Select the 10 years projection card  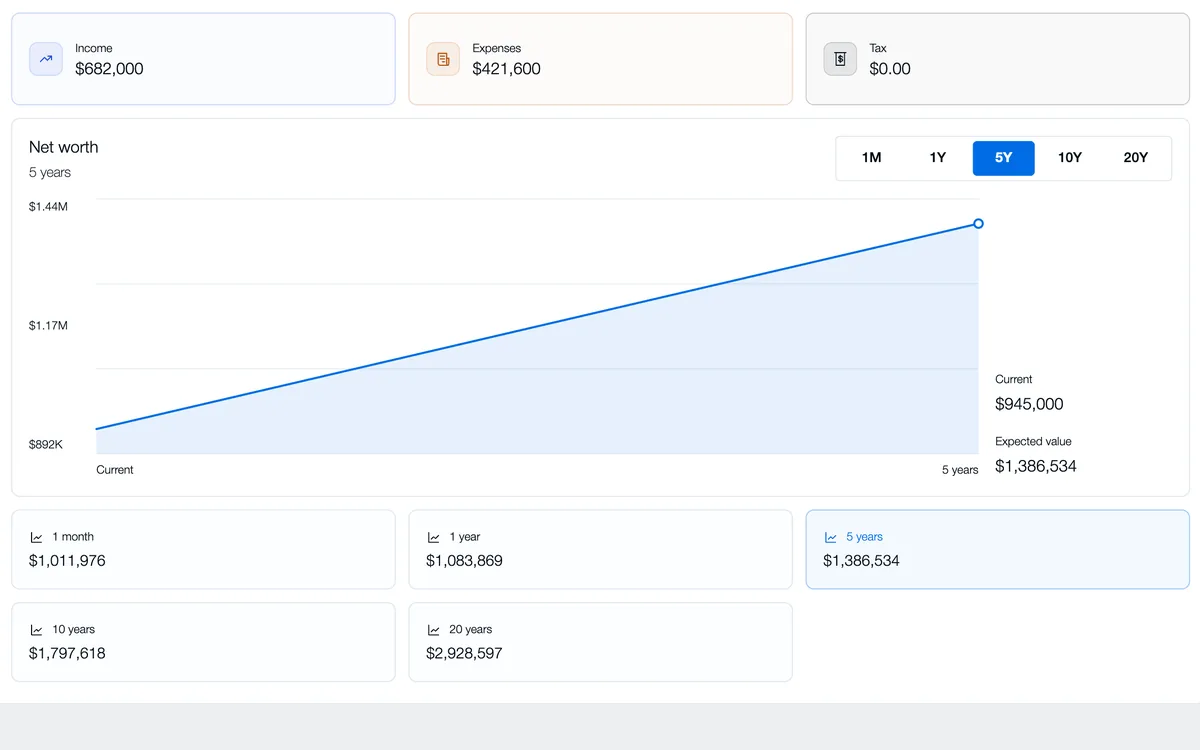pyautogui.click(x=204, y=642)
